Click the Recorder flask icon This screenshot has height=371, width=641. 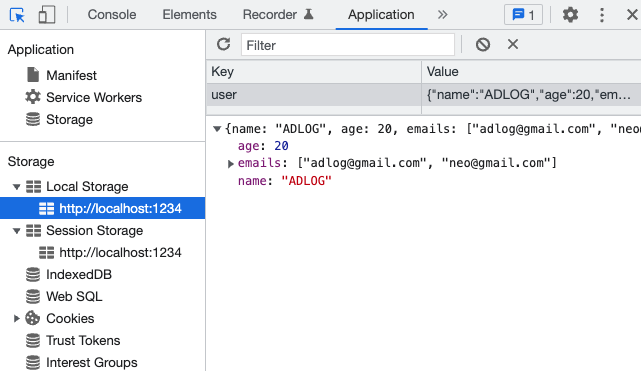pyautogui.click(x=309, y=14)
